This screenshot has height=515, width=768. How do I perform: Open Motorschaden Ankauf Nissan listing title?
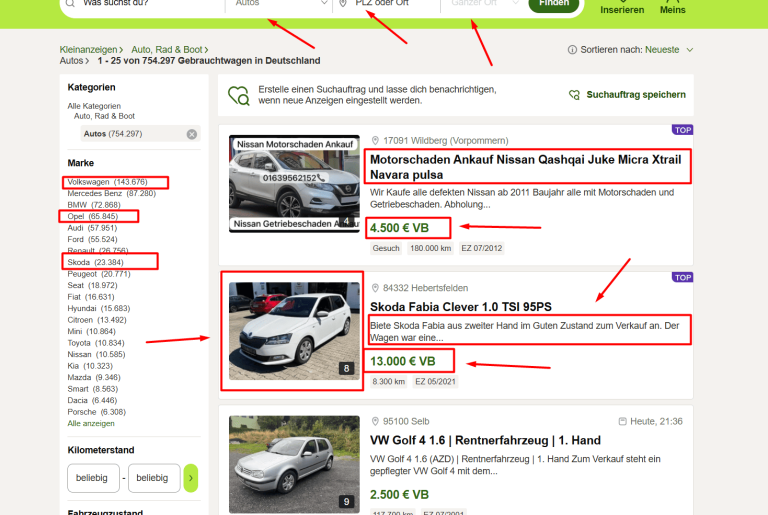point(526,167)
